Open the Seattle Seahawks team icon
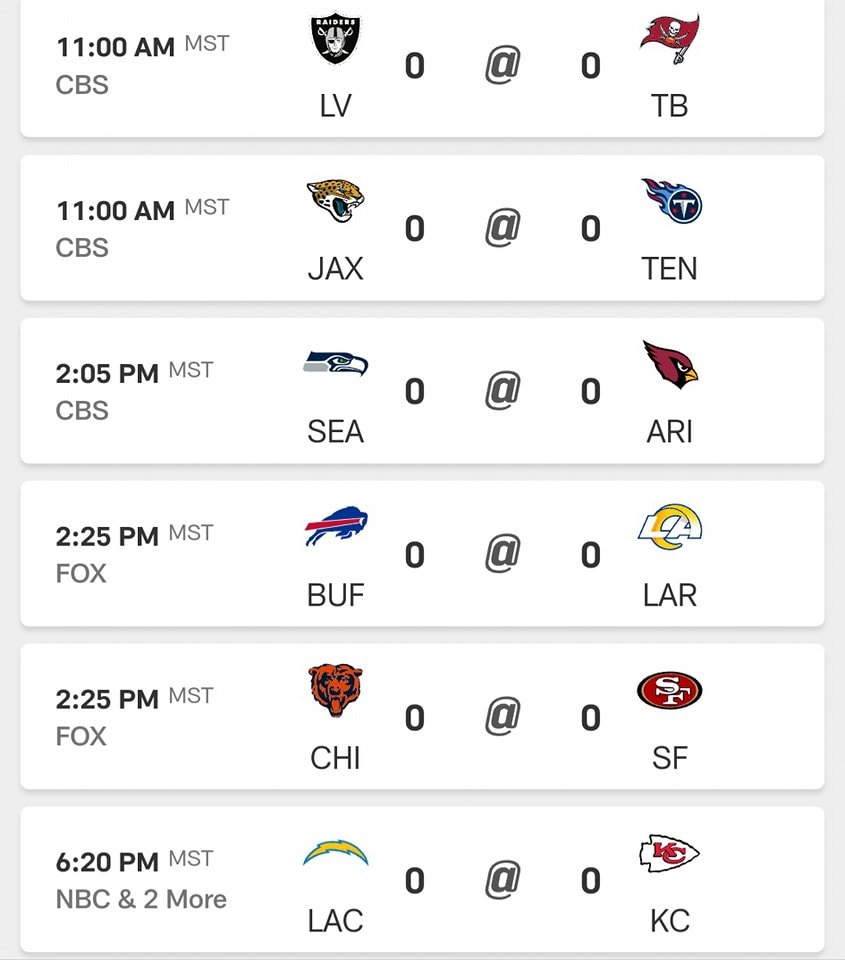Image resolution: width=845 pixels, height=960 pixels. [x=336, y=363]
